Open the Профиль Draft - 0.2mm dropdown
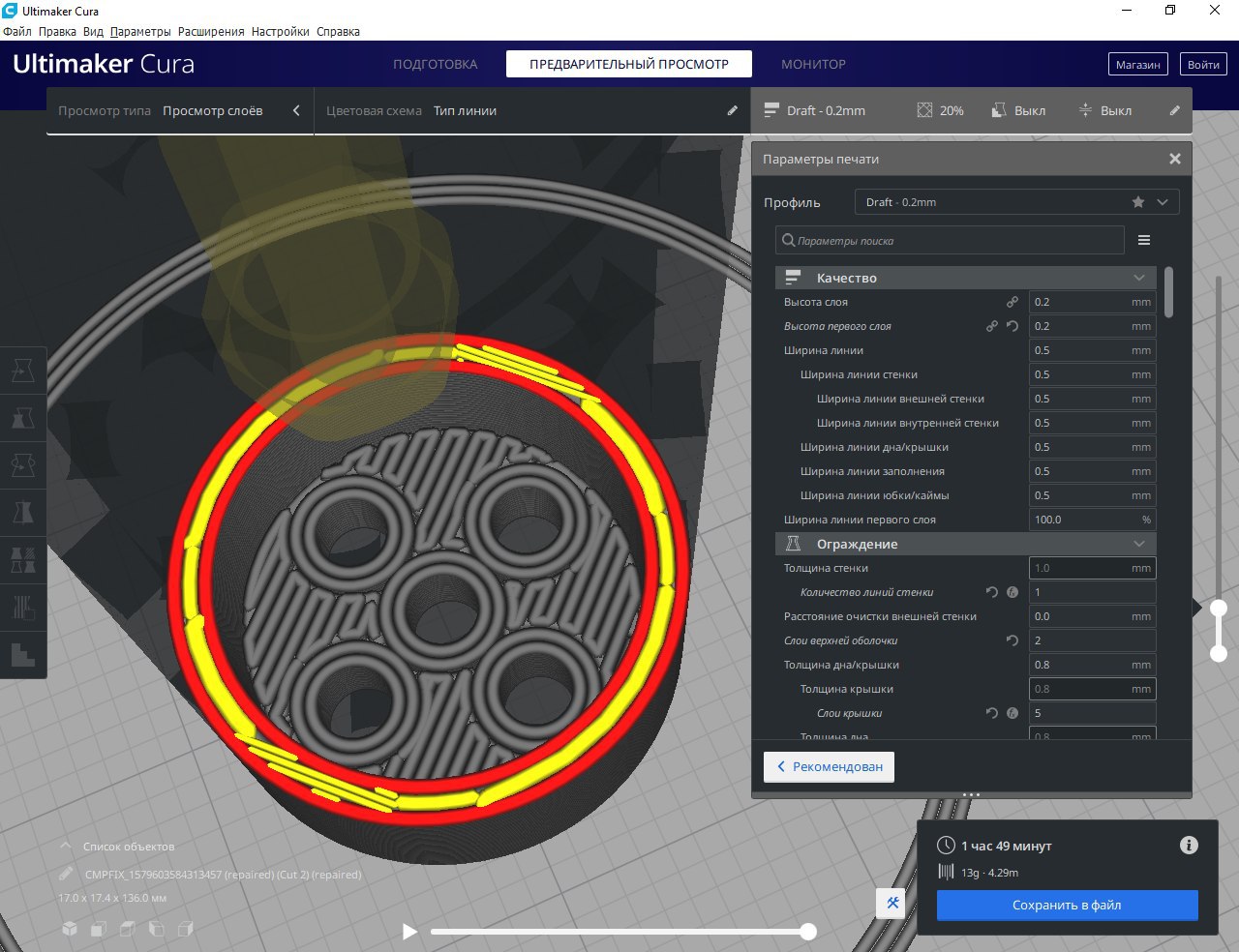The height and width of the screenshot is (952, 1239). pos(1016,202)
